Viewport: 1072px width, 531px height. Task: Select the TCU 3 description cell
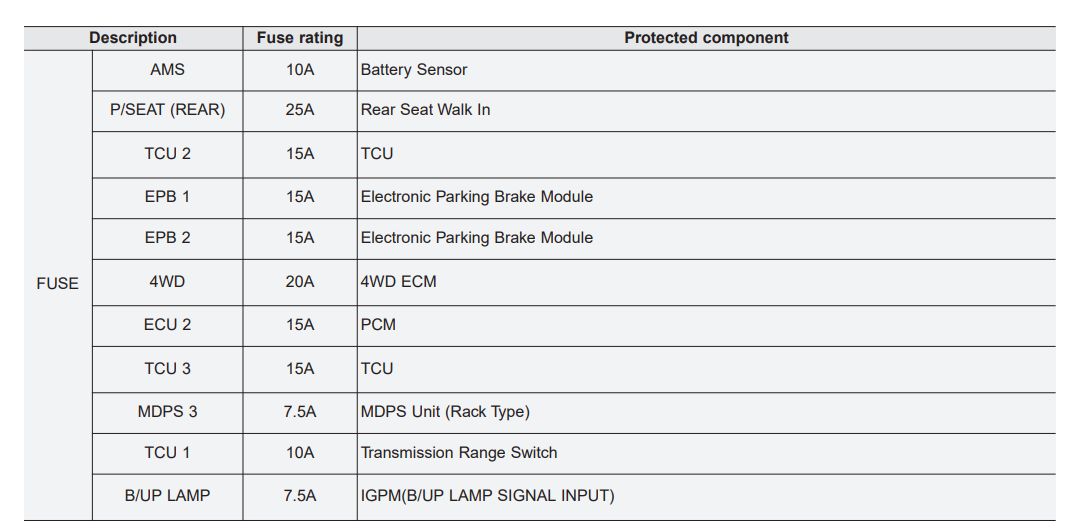167,369
